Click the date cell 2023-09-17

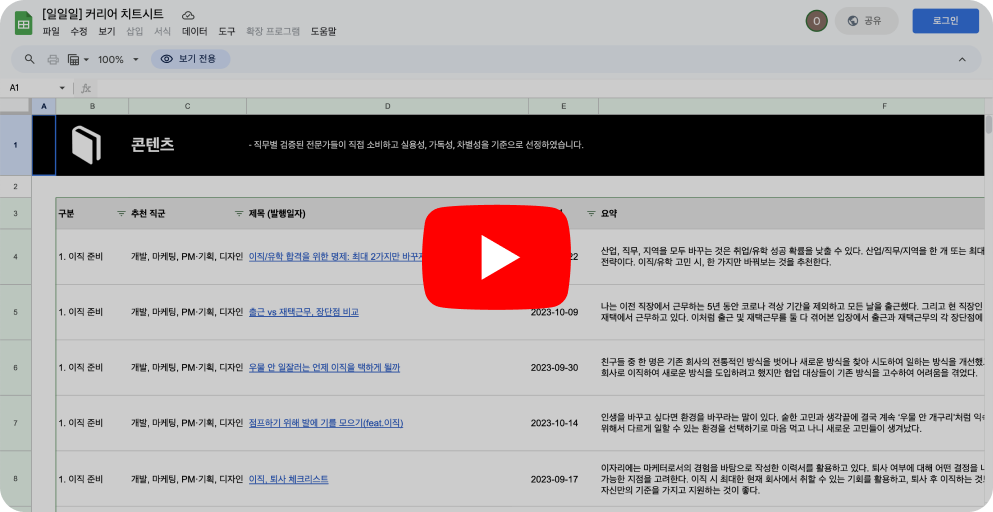tap(554, 479)
